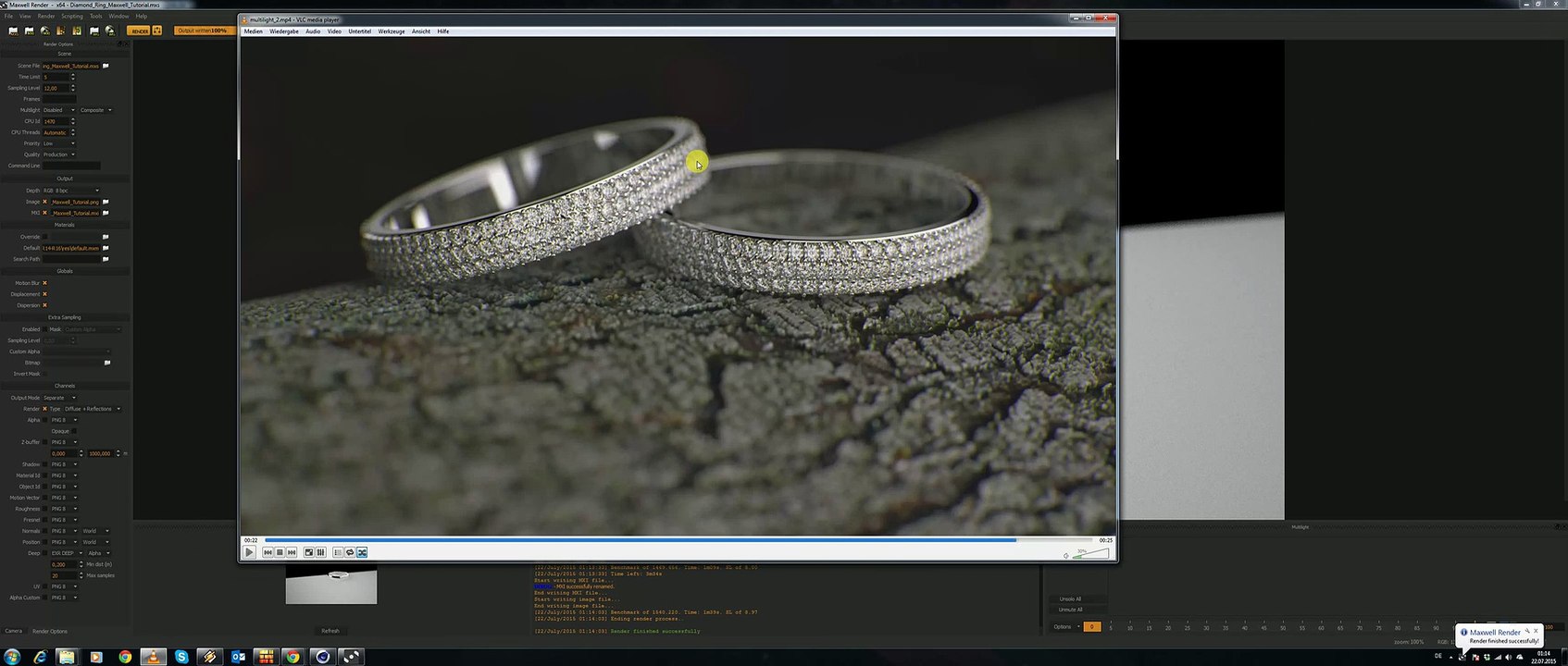Click the orange RENDER button in Maxwell
The height and width of the screenshot is (666, 1568).
coord(139,31)
